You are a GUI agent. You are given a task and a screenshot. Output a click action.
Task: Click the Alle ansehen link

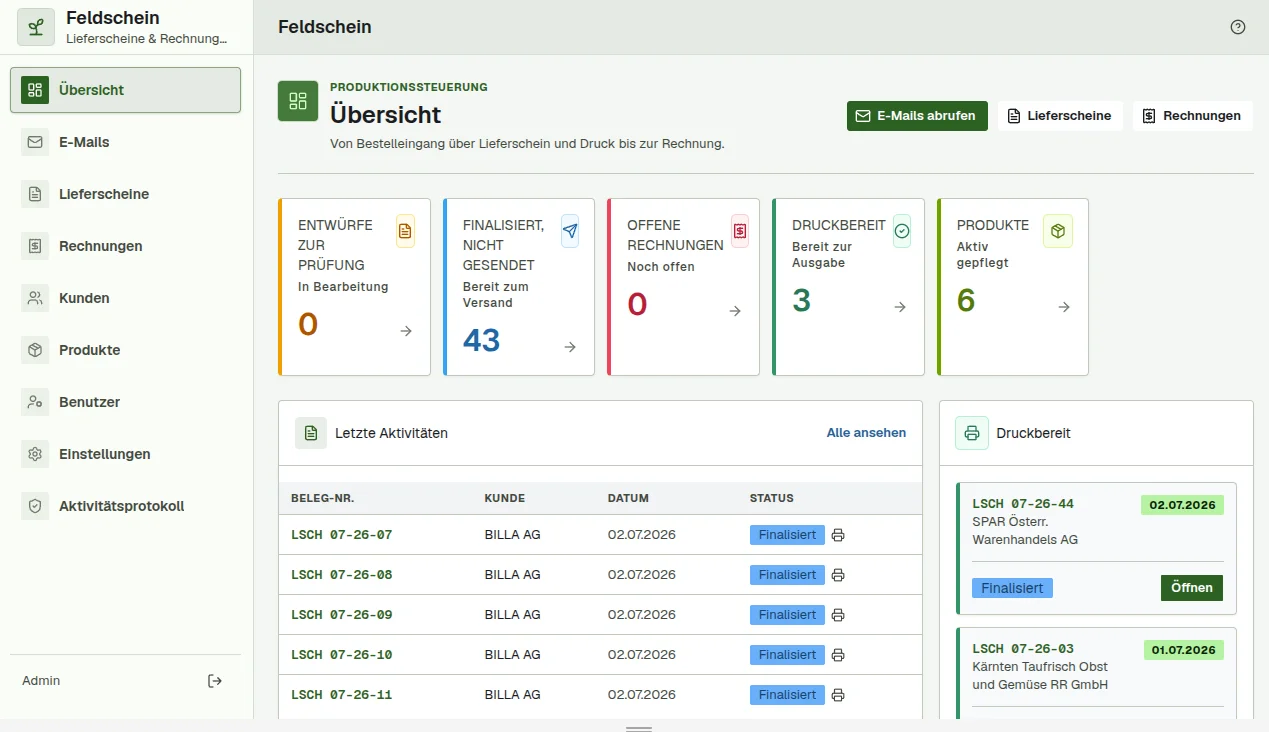tap(866, 433)
